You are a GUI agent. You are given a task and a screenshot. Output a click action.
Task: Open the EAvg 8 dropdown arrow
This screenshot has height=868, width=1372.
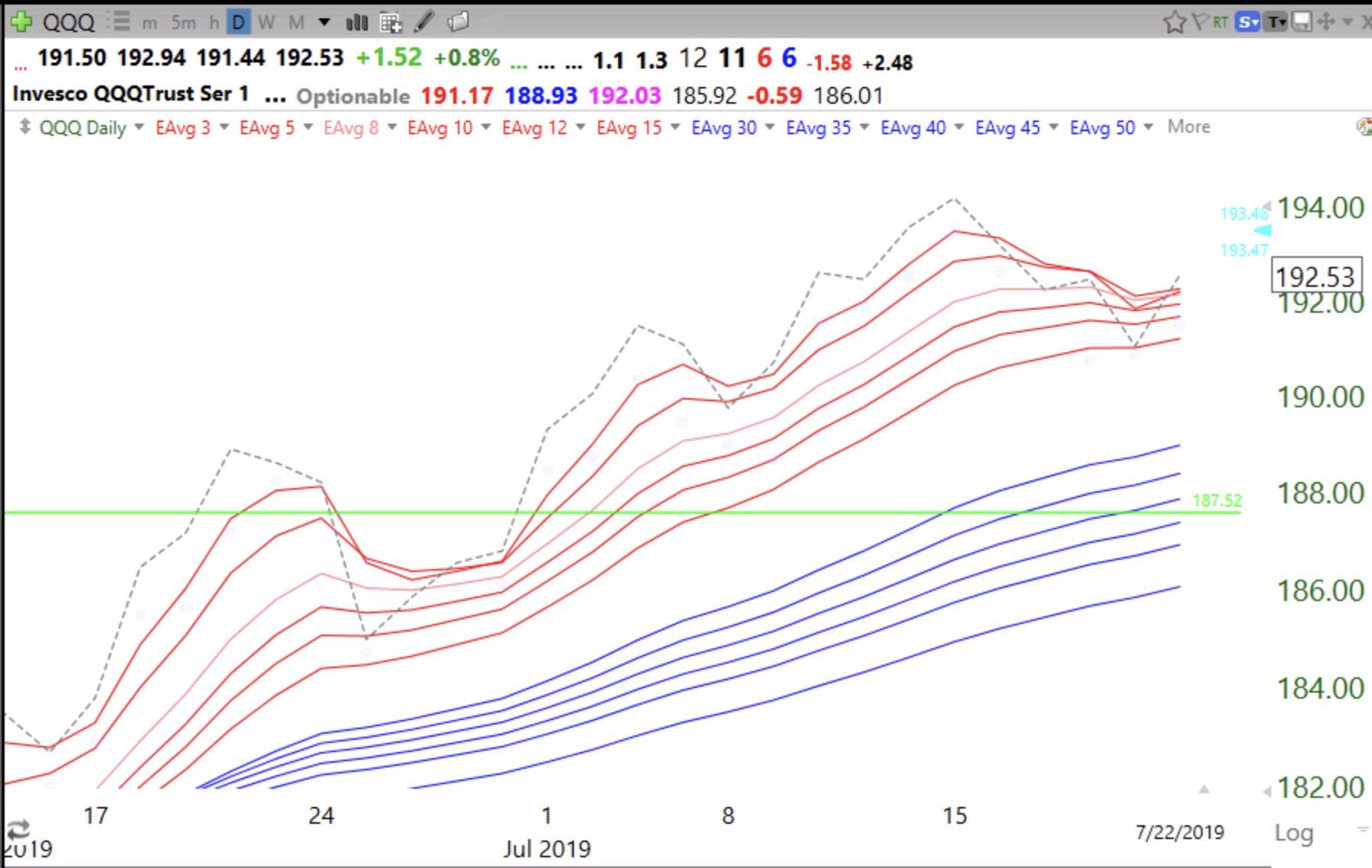pos(391,127)
